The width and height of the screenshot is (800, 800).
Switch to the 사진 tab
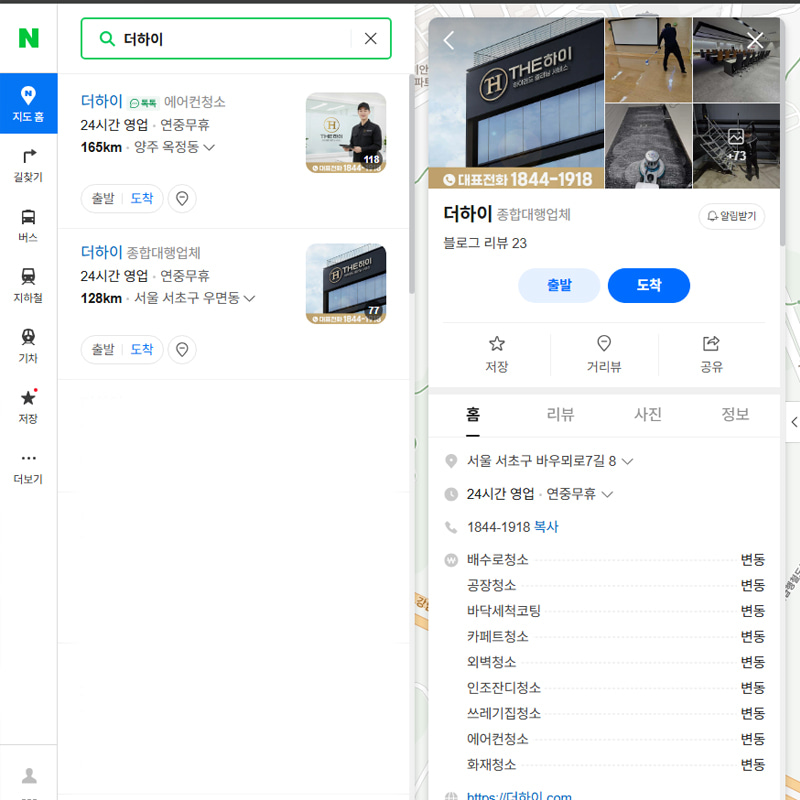tap(648, 415)
